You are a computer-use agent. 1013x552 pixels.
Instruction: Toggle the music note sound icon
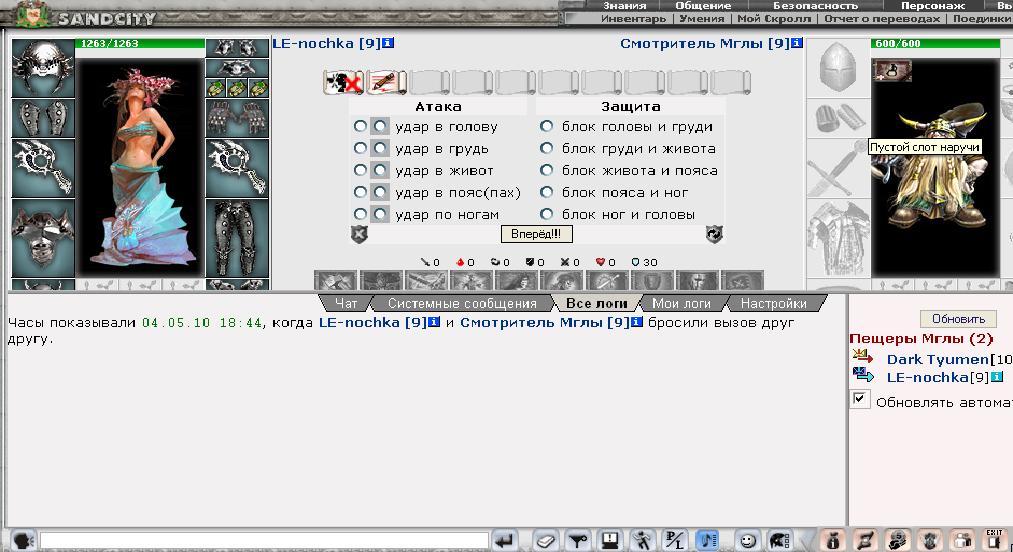coord(707,540)
